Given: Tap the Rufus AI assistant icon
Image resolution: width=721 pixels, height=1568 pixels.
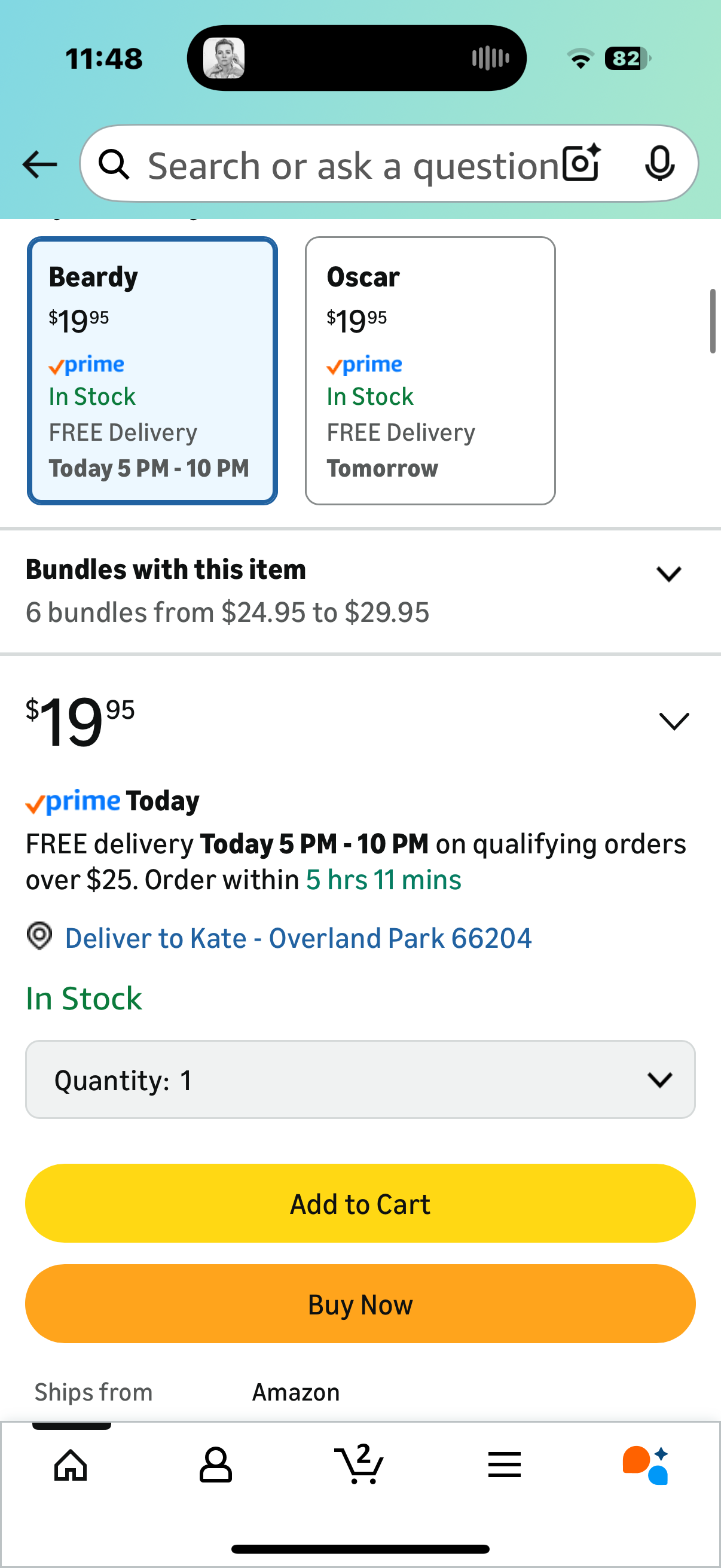Looking at the screenshot, I should coord(646,1465).
